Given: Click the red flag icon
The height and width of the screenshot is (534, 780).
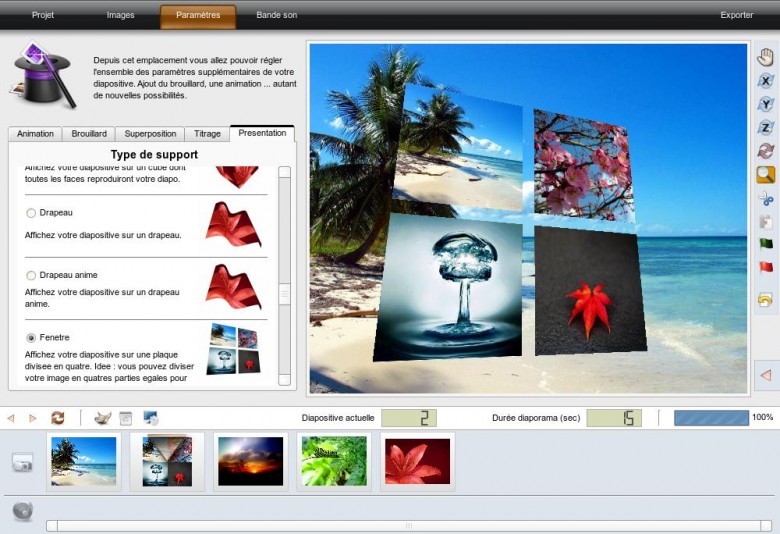Looking at the screenshot, I should coord(766,267).
